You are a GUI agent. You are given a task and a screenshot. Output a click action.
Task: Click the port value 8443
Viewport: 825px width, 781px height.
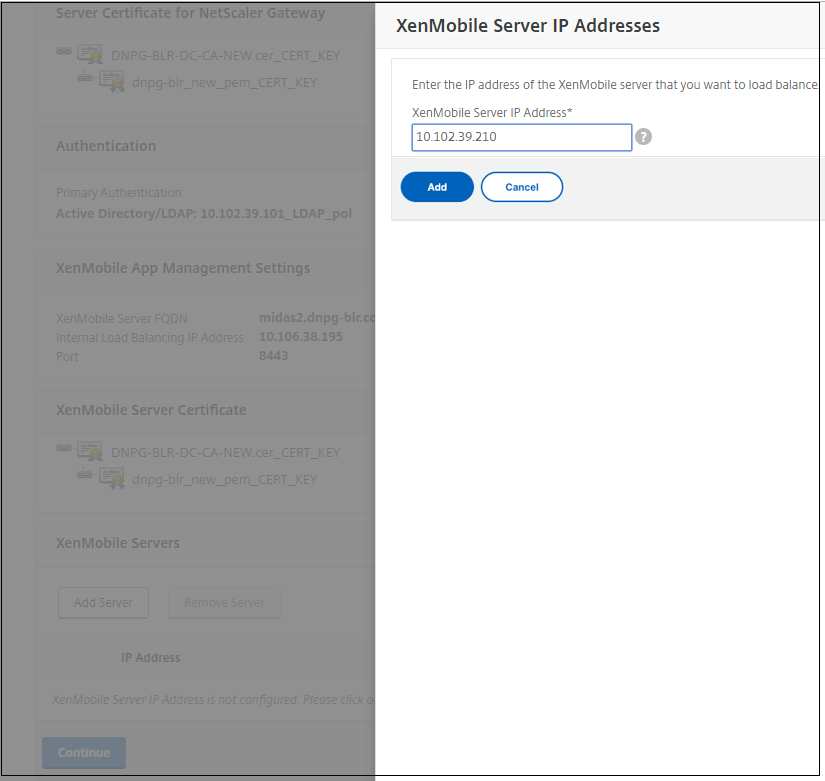coord(273,356)
